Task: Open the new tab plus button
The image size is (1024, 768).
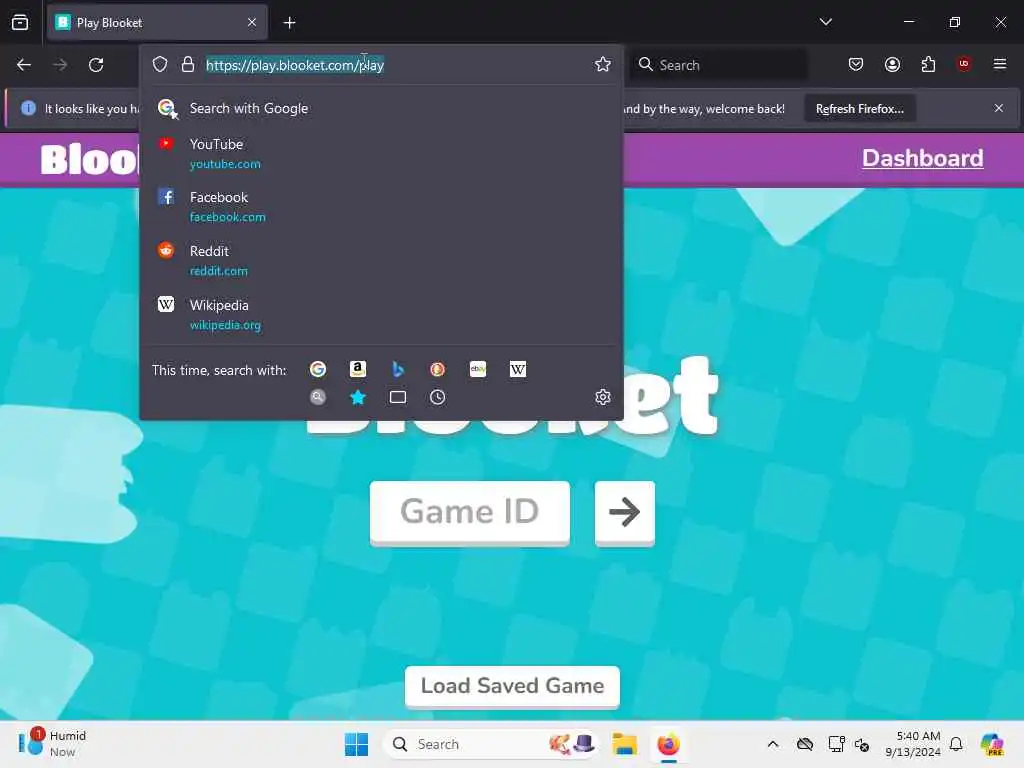Action: (x=289, y=23)
